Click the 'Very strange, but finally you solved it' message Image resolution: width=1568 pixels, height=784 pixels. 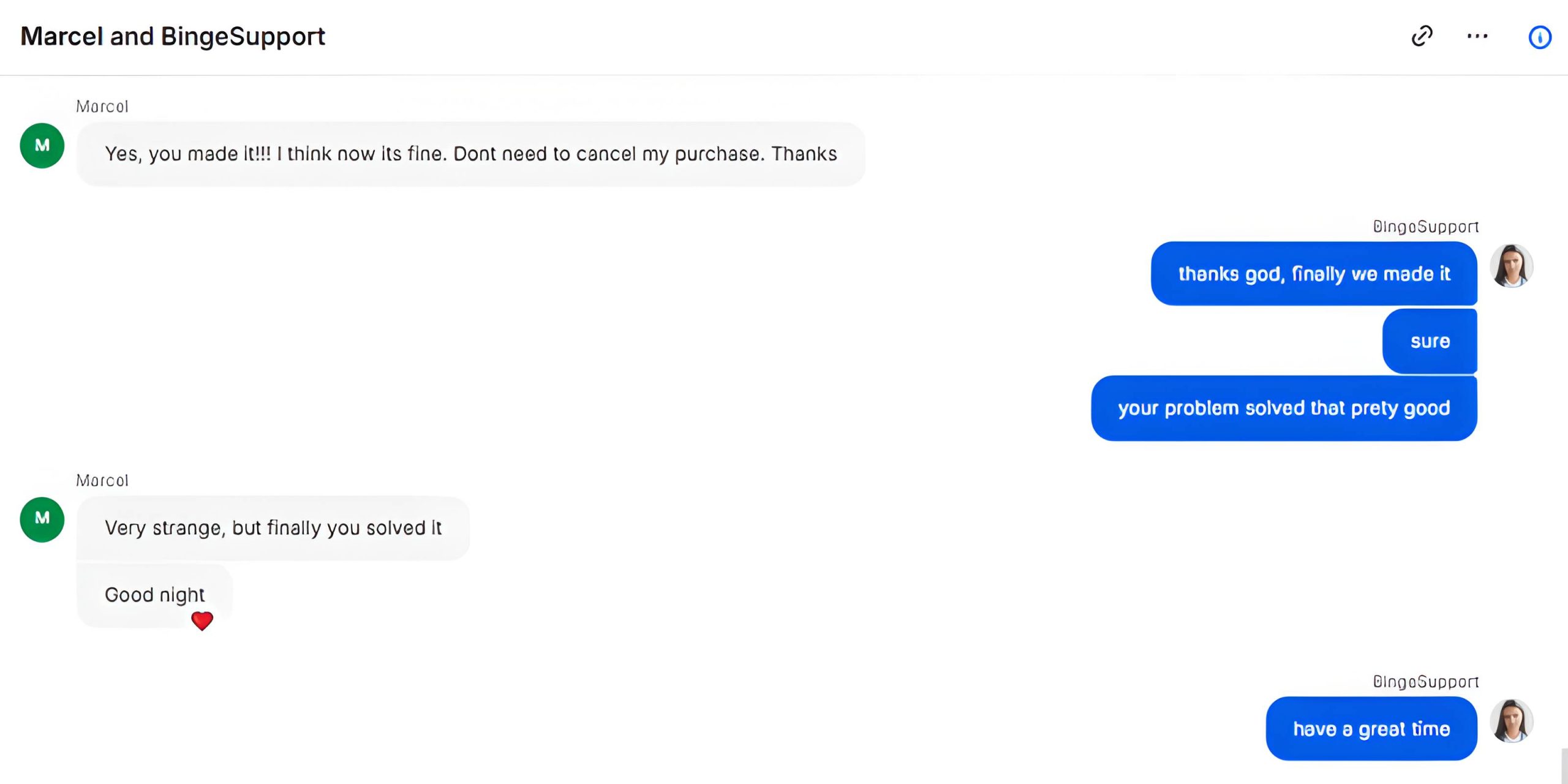click(273, 528)
